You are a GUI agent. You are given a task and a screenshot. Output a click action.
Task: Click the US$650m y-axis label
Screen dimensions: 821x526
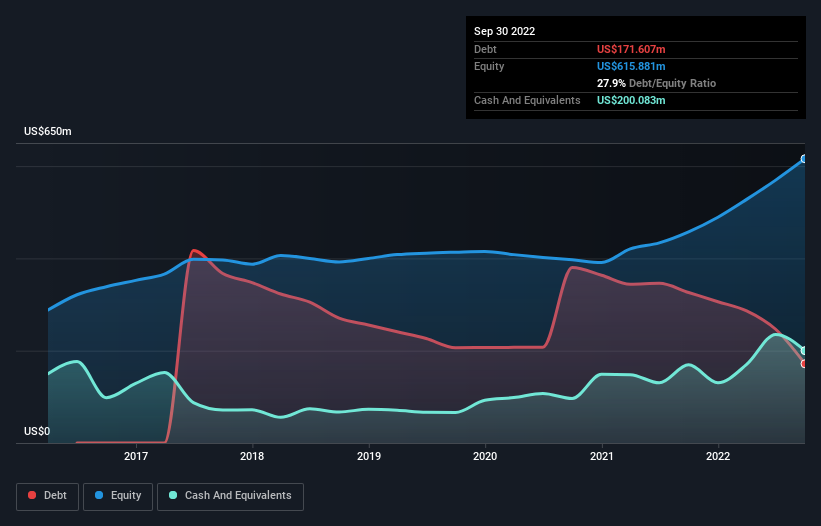click(48, 131)
